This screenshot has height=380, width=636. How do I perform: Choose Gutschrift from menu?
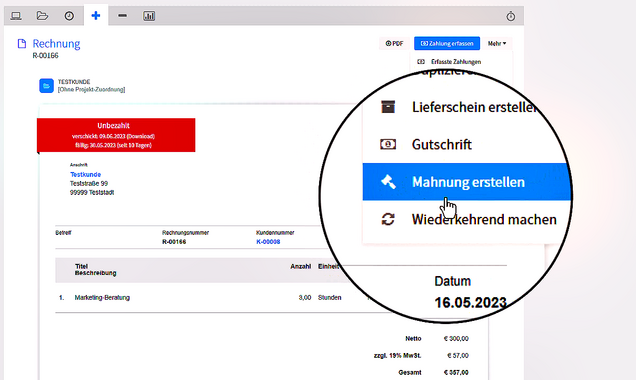coord(442,144)
